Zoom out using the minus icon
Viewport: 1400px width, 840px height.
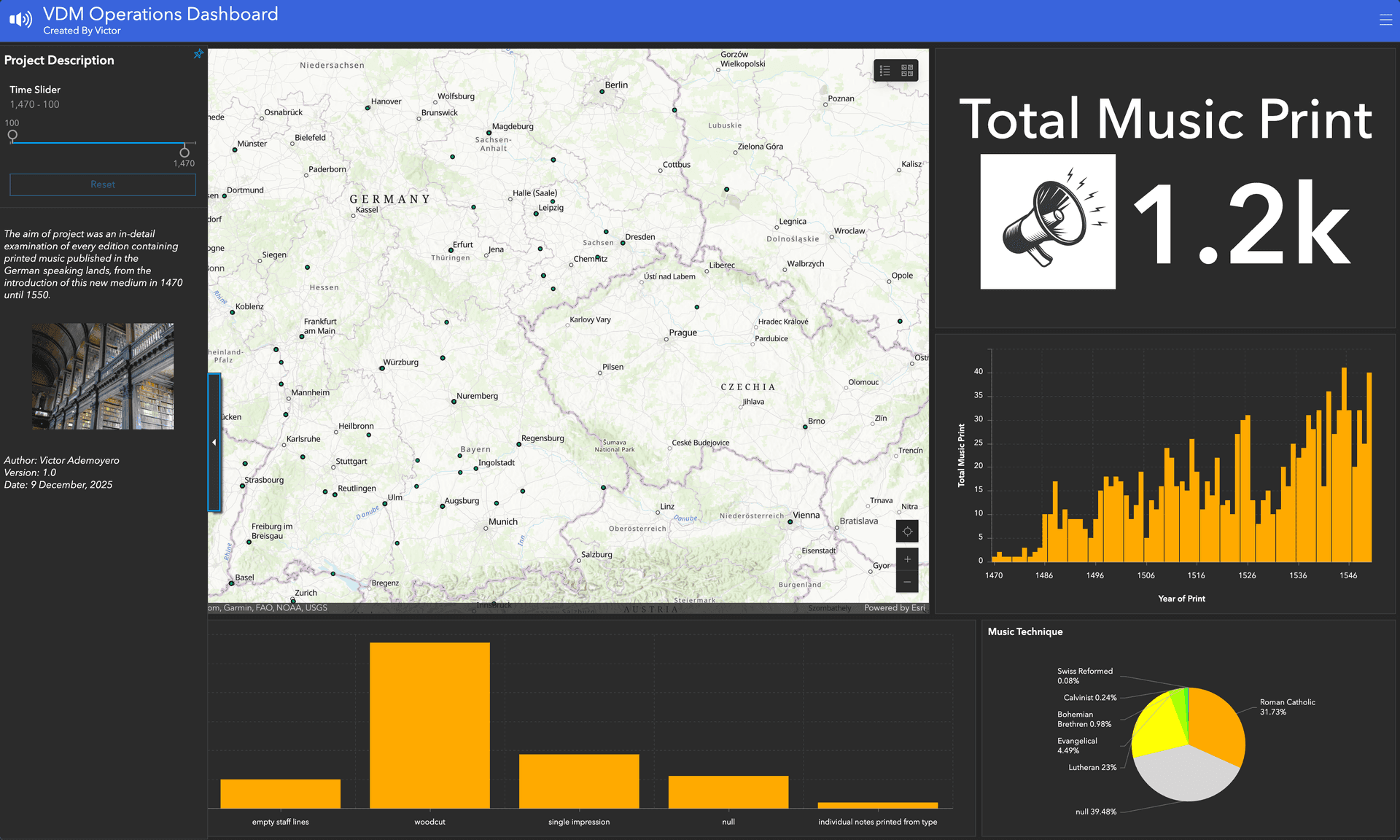click(x=906, y=581)
